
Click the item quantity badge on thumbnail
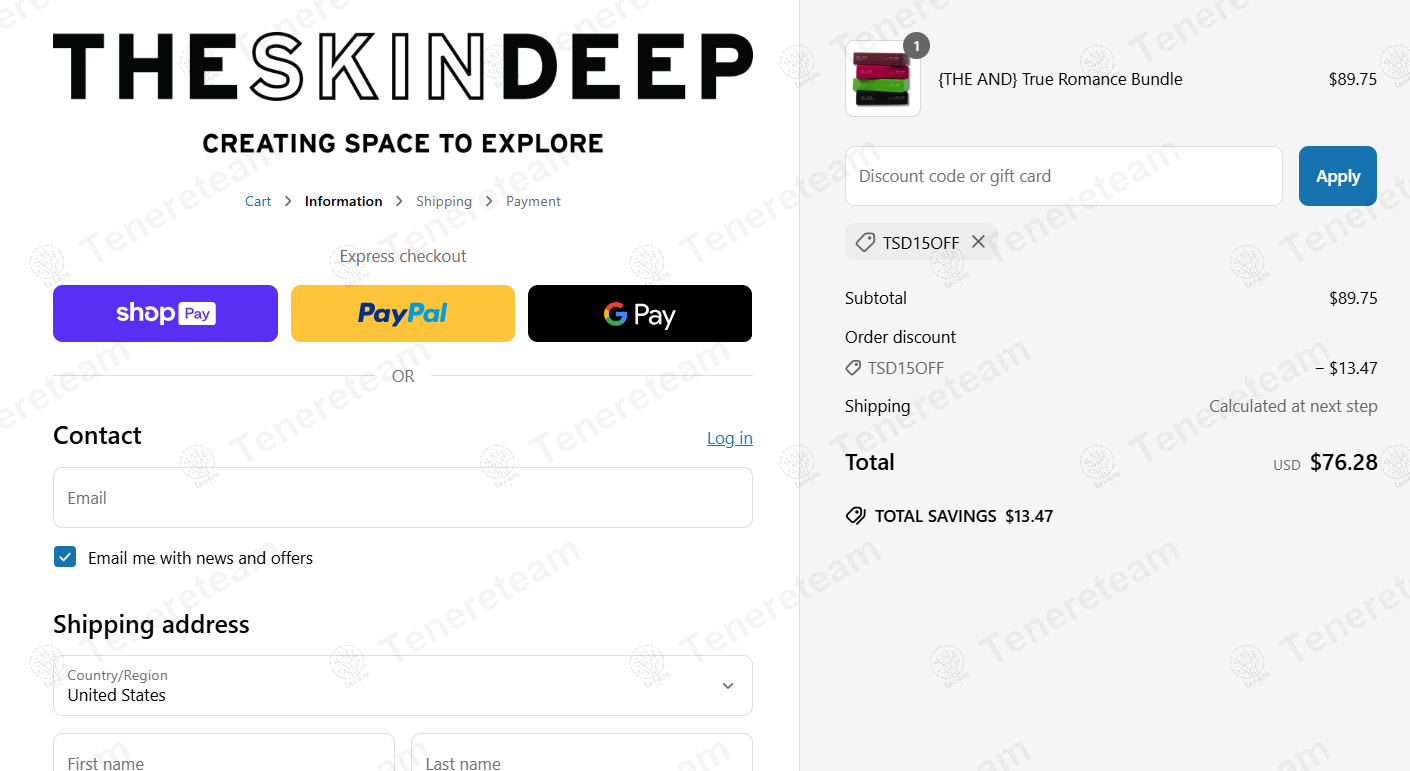[916, 45]
